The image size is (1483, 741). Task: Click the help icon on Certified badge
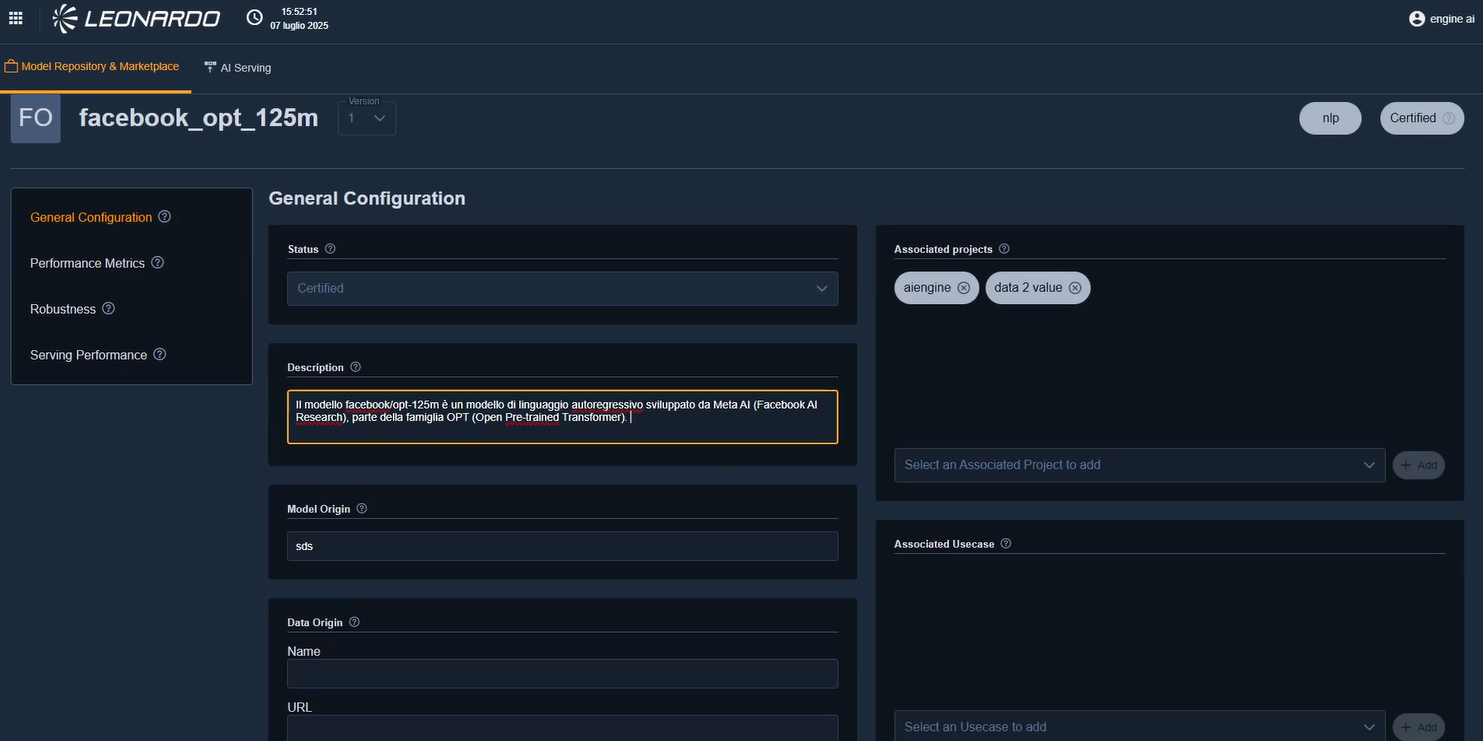coord(1448,118)
